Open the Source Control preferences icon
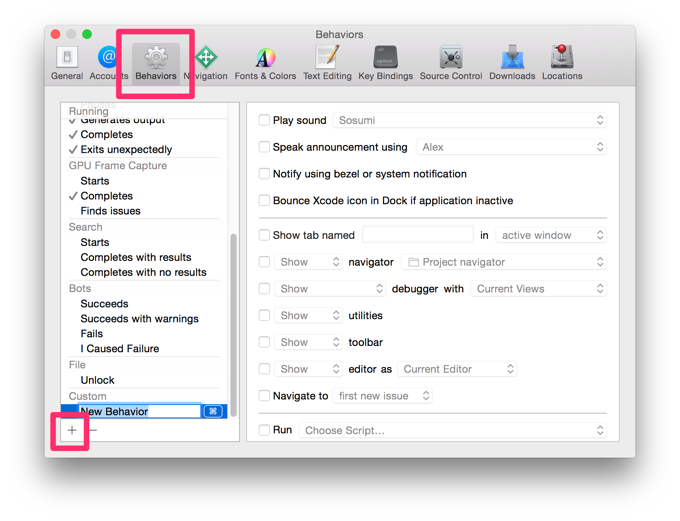Image resolution: width=680 pixels, height=521 pixels. coord(451,57)
